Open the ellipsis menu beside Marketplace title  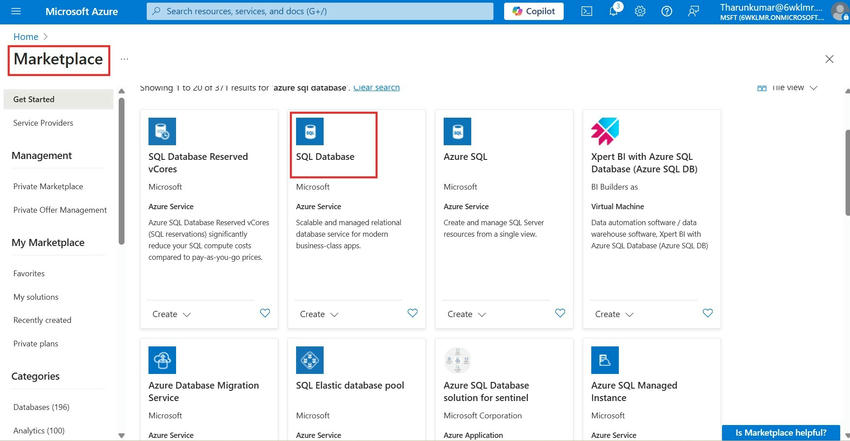coord(124,59)
